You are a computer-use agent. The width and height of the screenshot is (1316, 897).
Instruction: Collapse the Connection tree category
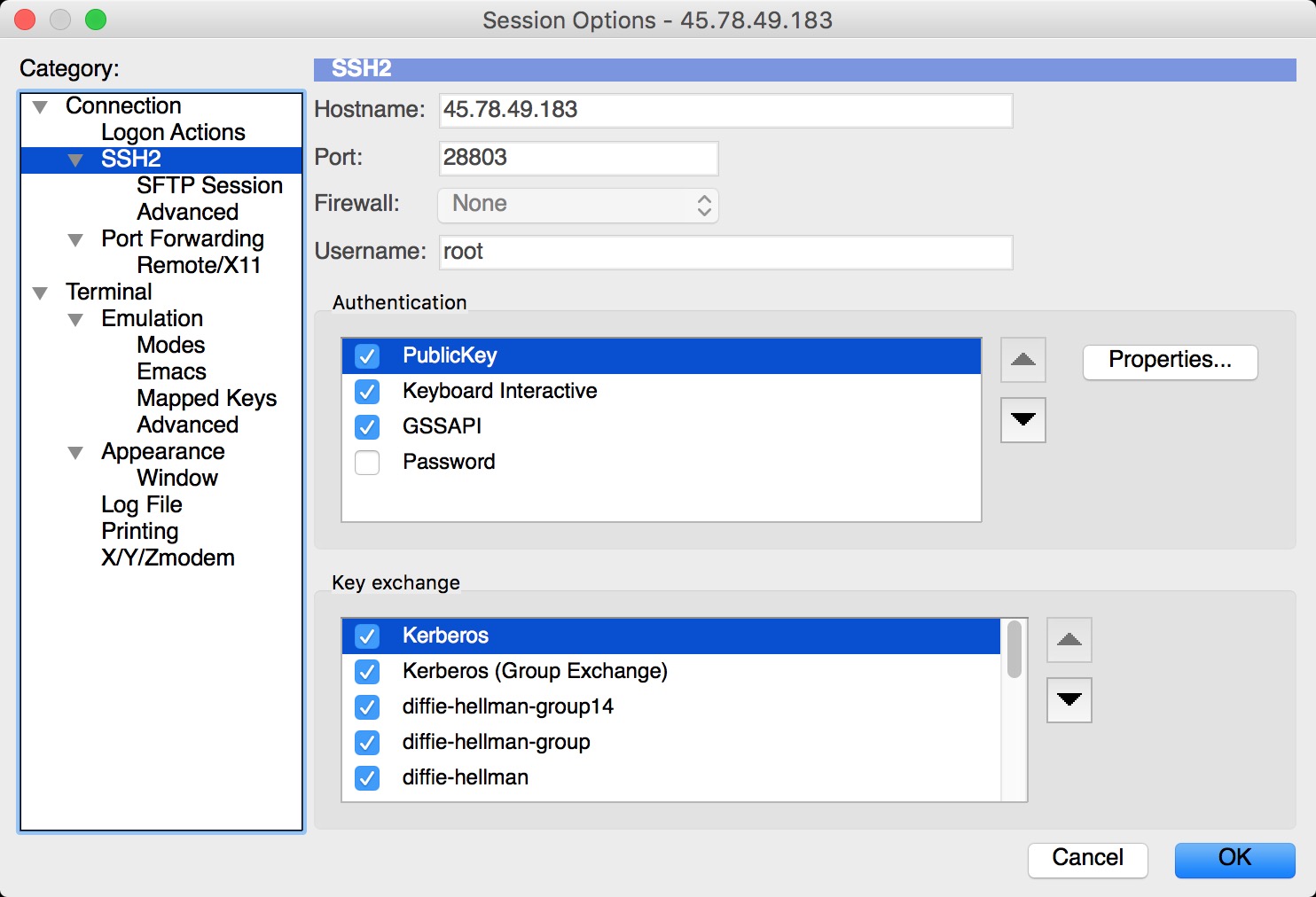tap(40, 107)
